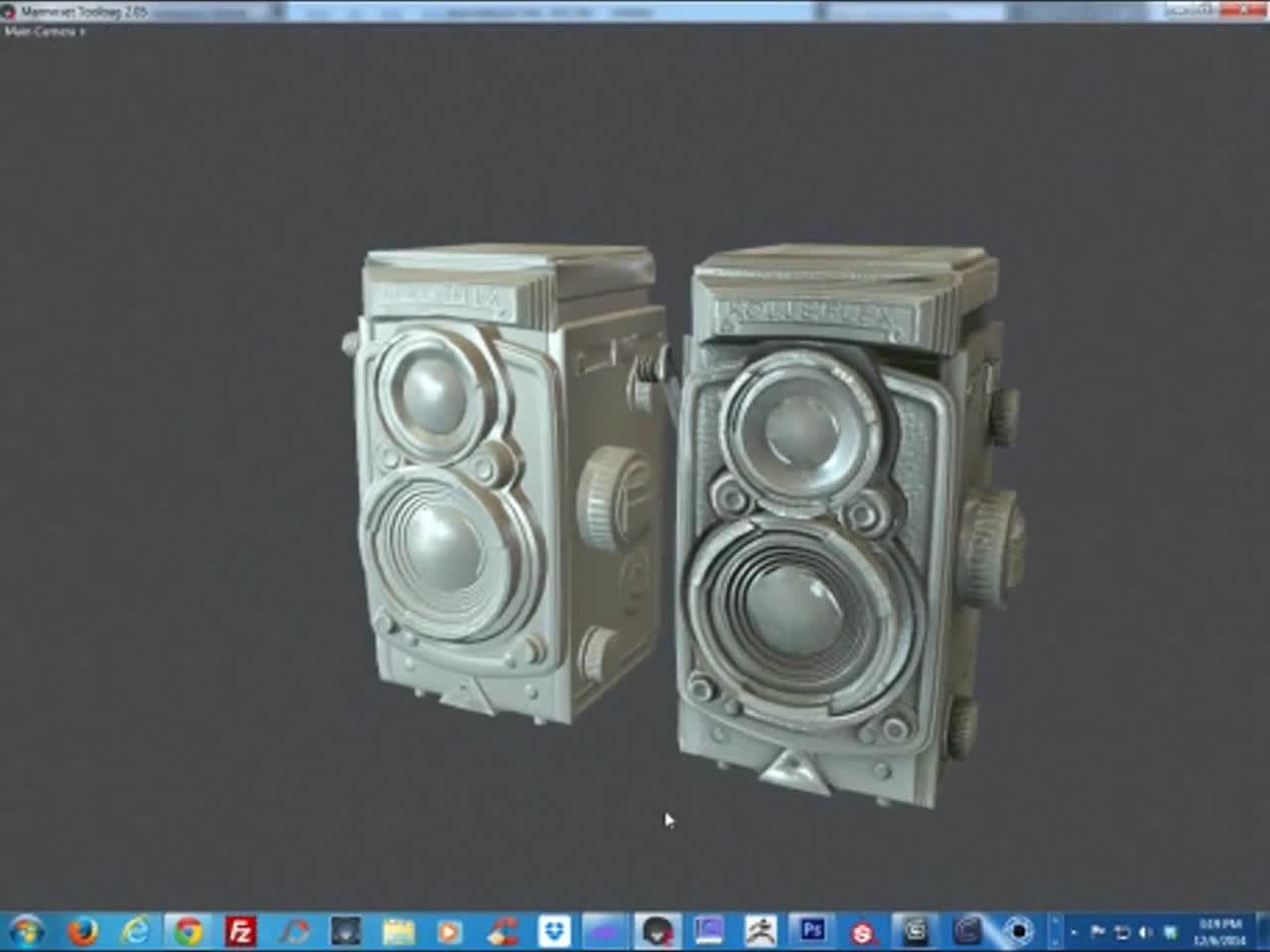Show hidden system tray icons arrow
The width and height of the screenshot is (1270, 952).
pyautogui.click(x=1074, y=932)
